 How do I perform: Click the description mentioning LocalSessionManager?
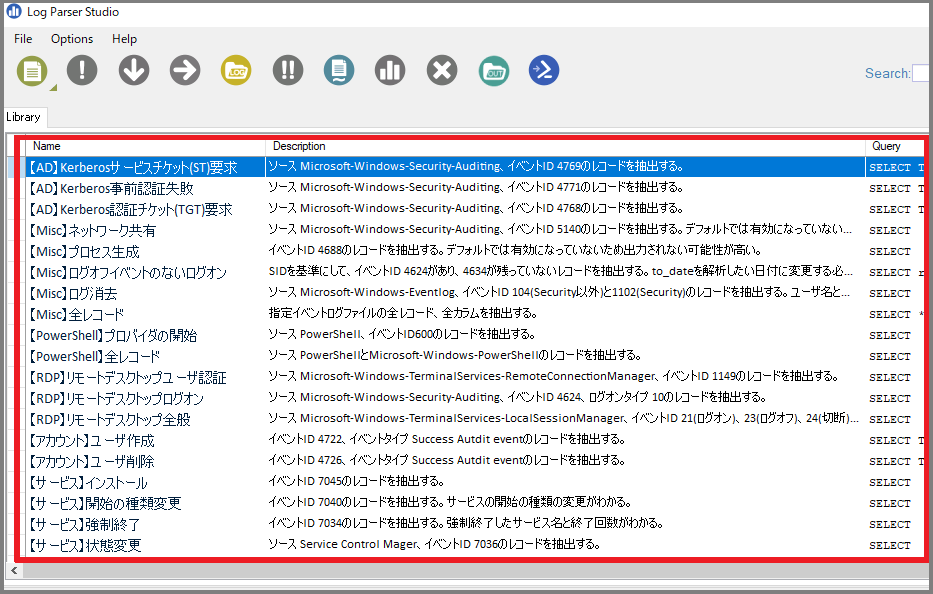pos(563,418)
